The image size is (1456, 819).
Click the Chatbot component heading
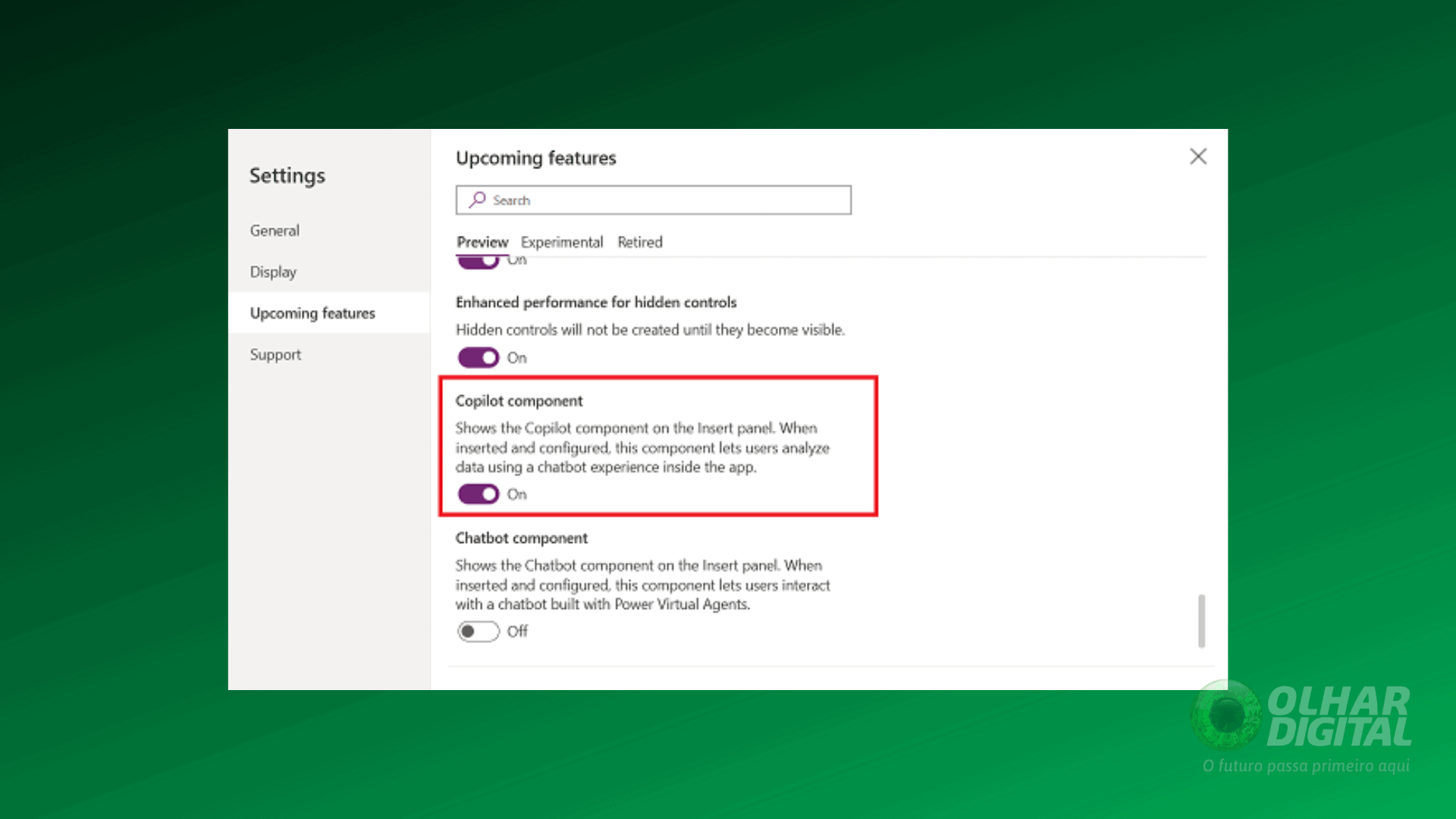pos(521,538)
